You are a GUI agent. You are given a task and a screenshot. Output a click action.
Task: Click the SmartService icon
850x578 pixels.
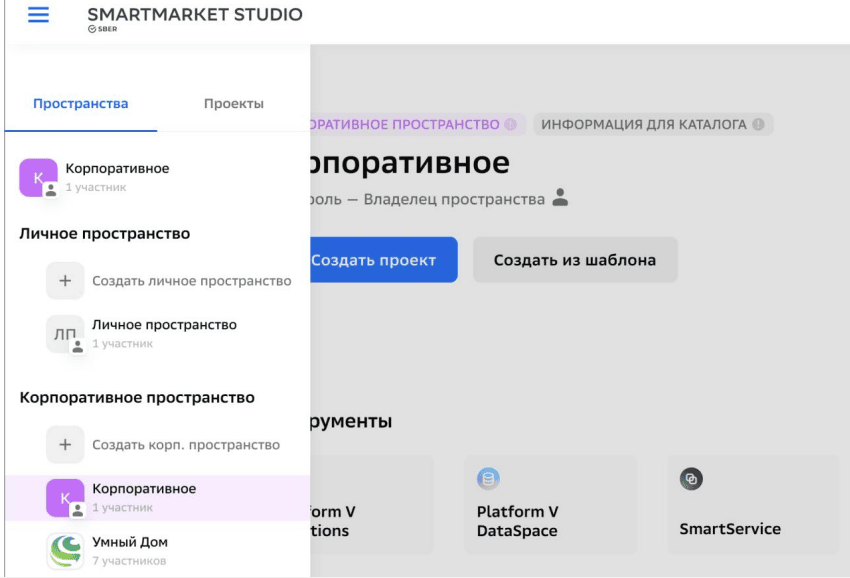[x=691, y=479]
